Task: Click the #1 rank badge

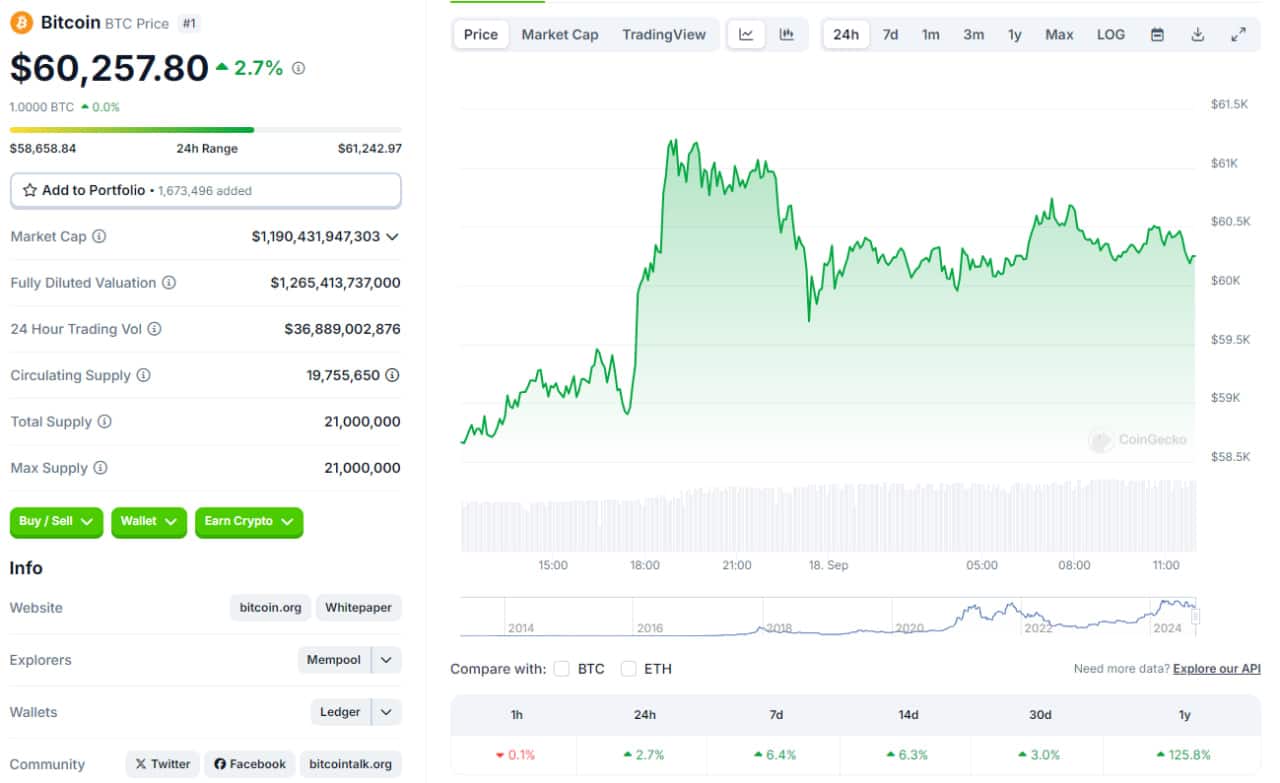Action: pyautogui.click(x=188, y=23)
